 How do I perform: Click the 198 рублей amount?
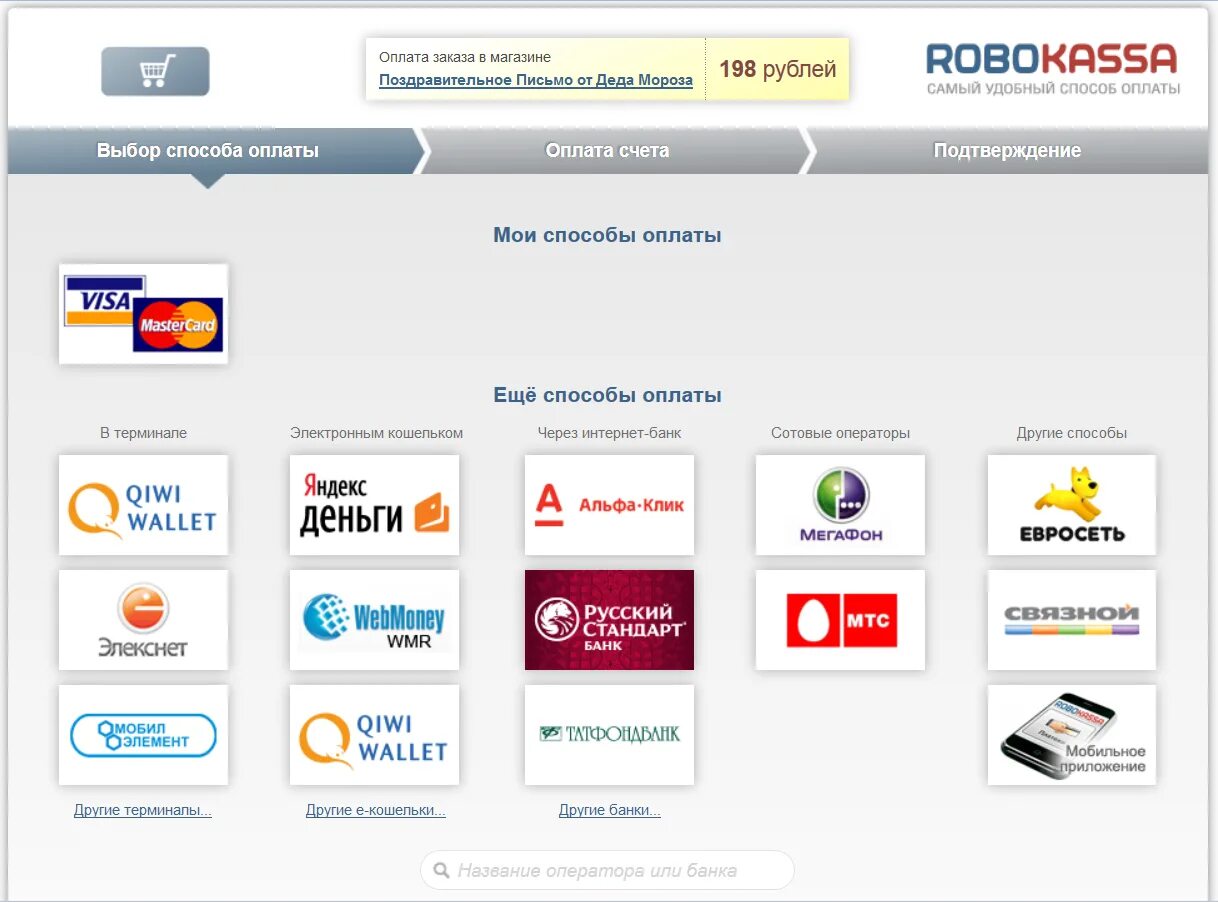(778, 69)
